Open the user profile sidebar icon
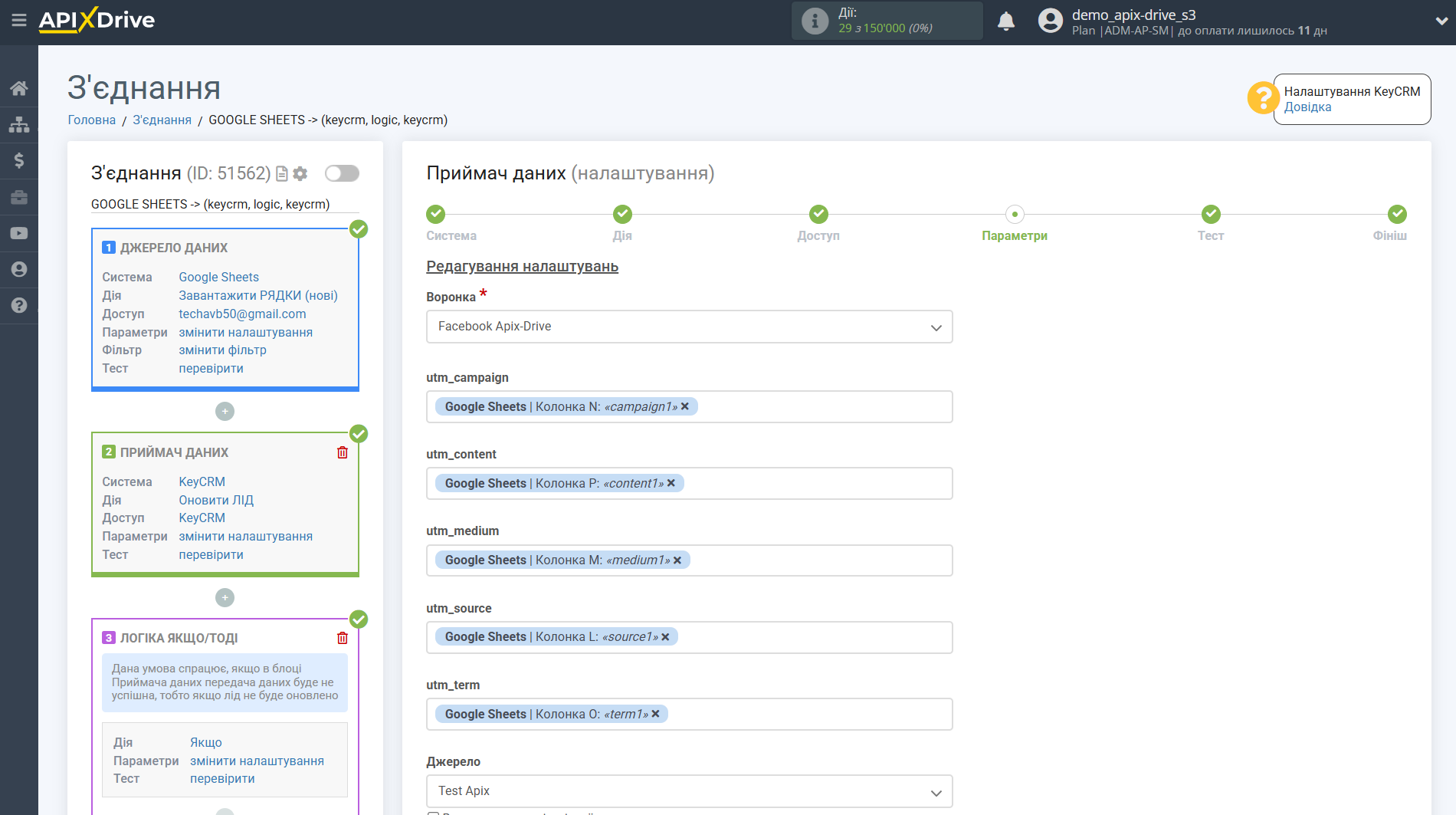1456x815 pixels. 19,269
